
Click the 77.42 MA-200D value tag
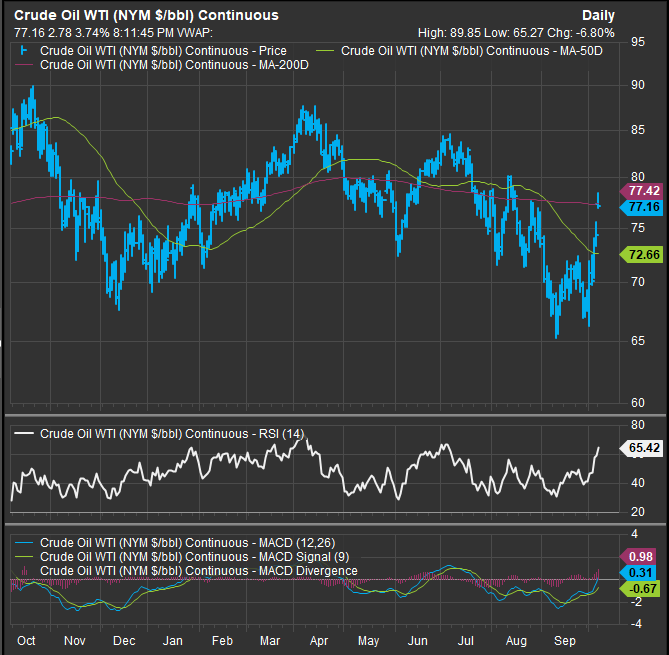[x=641, y=190]
